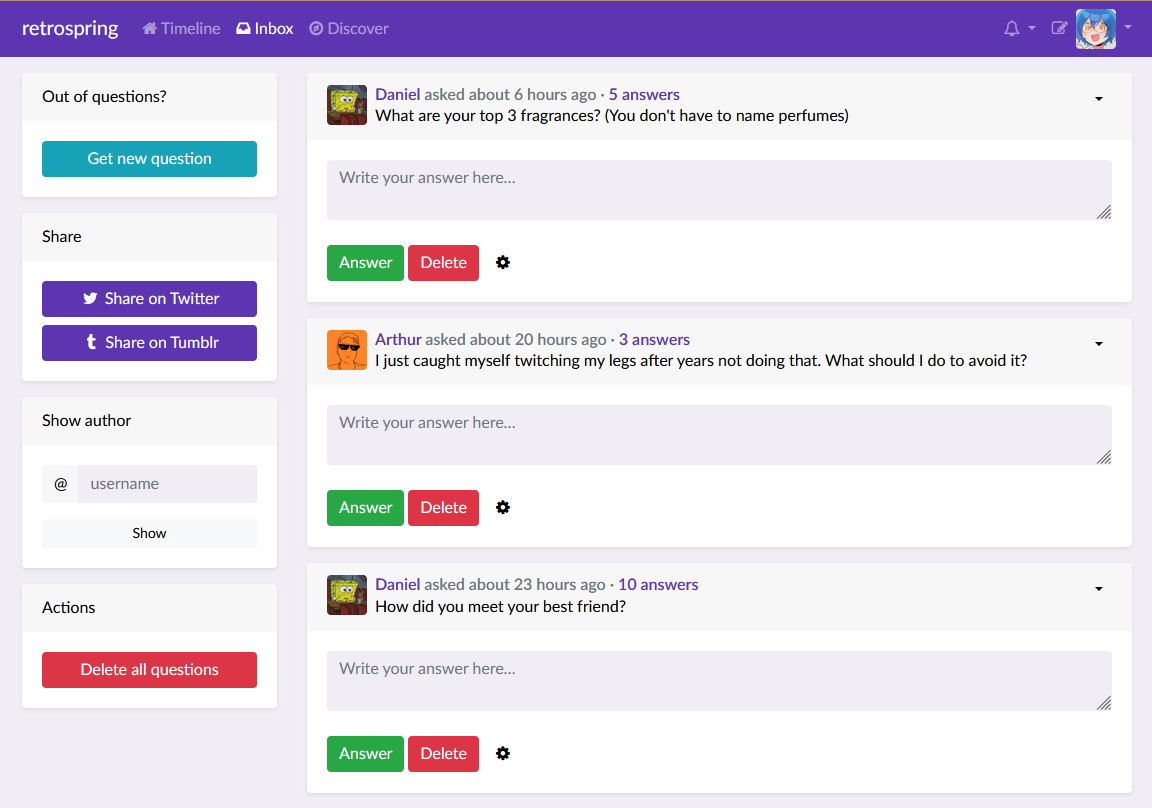Image resolution: width=1152 pixels, height=808 pixels.
Task: Click Share on Tumblr
Action: [149, 343]
